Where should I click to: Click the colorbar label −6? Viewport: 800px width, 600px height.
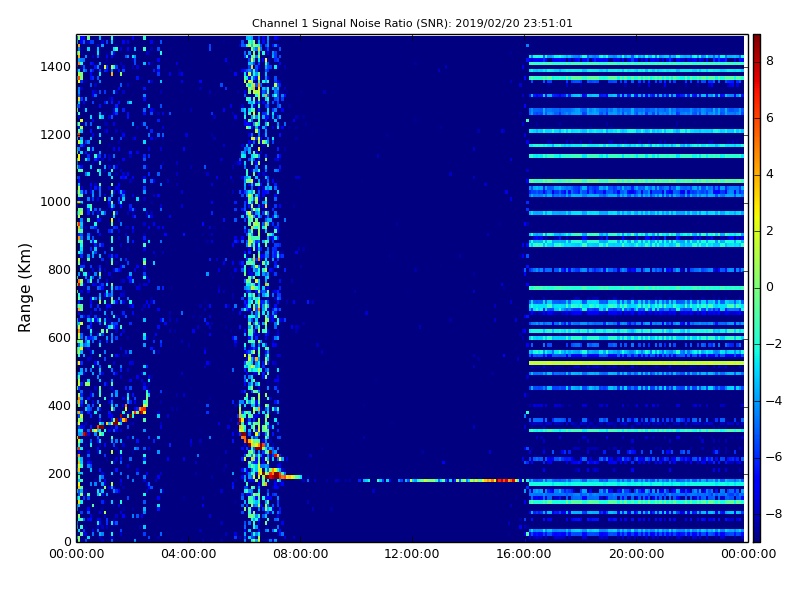click(x=773, y=457)
